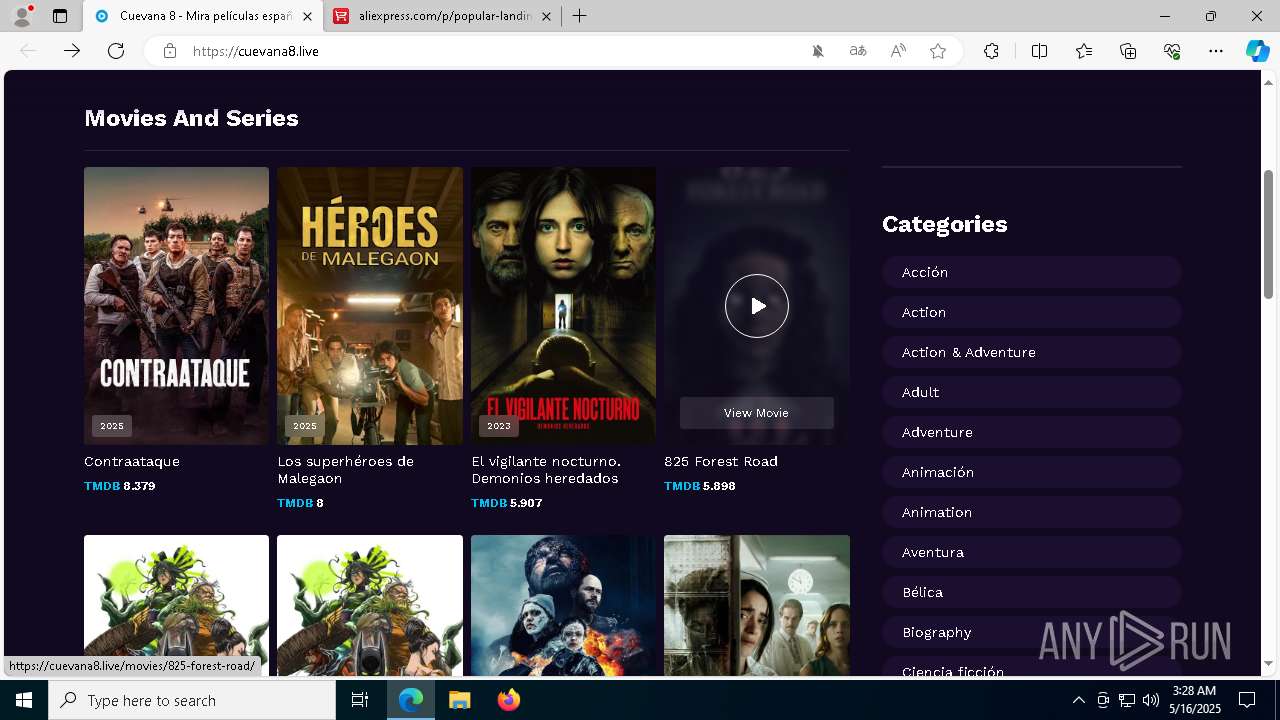Screen dimensions: 1280x720
Task: Select the Animation category
Action: [1032, 512]
